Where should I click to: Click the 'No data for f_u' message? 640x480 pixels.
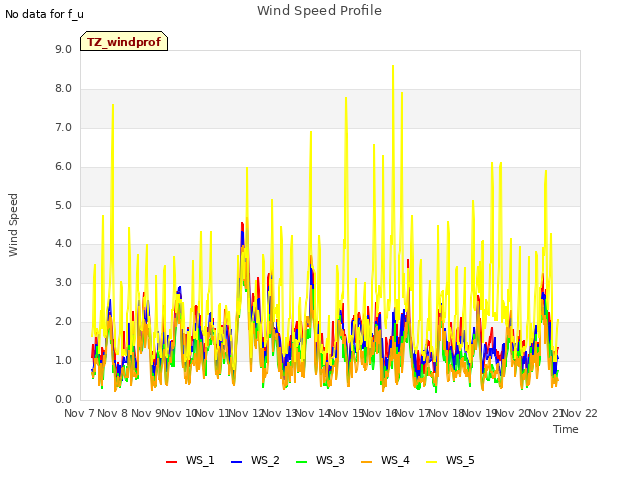click(x=44, y=14)
